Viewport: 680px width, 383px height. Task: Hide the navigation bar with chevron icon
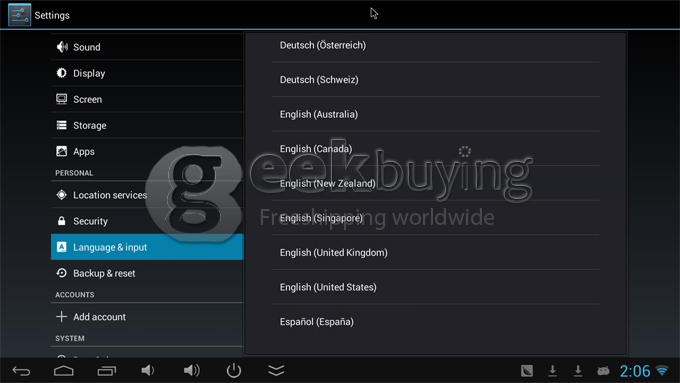tap(276, 370)
